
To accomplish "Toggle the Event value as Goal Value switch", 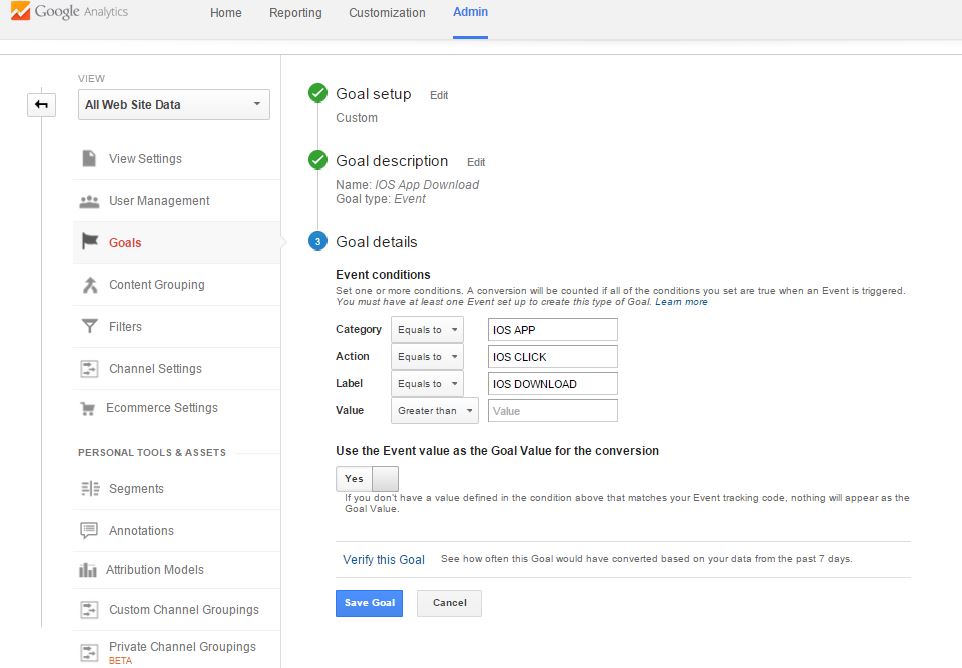I will pos(367,478).
